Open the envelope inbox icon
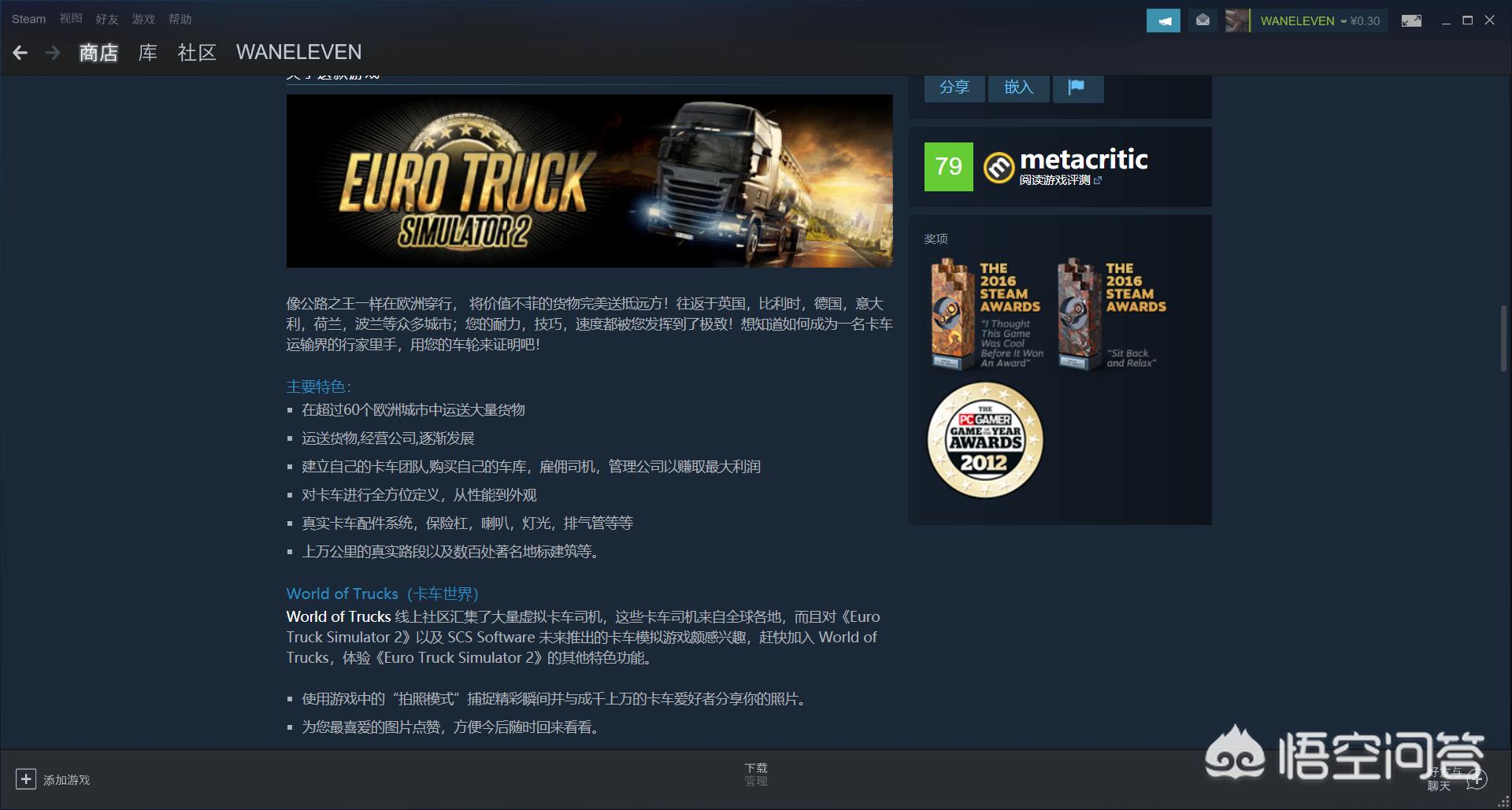This screenshot has height=810, width=1512. coord(1203,20)
